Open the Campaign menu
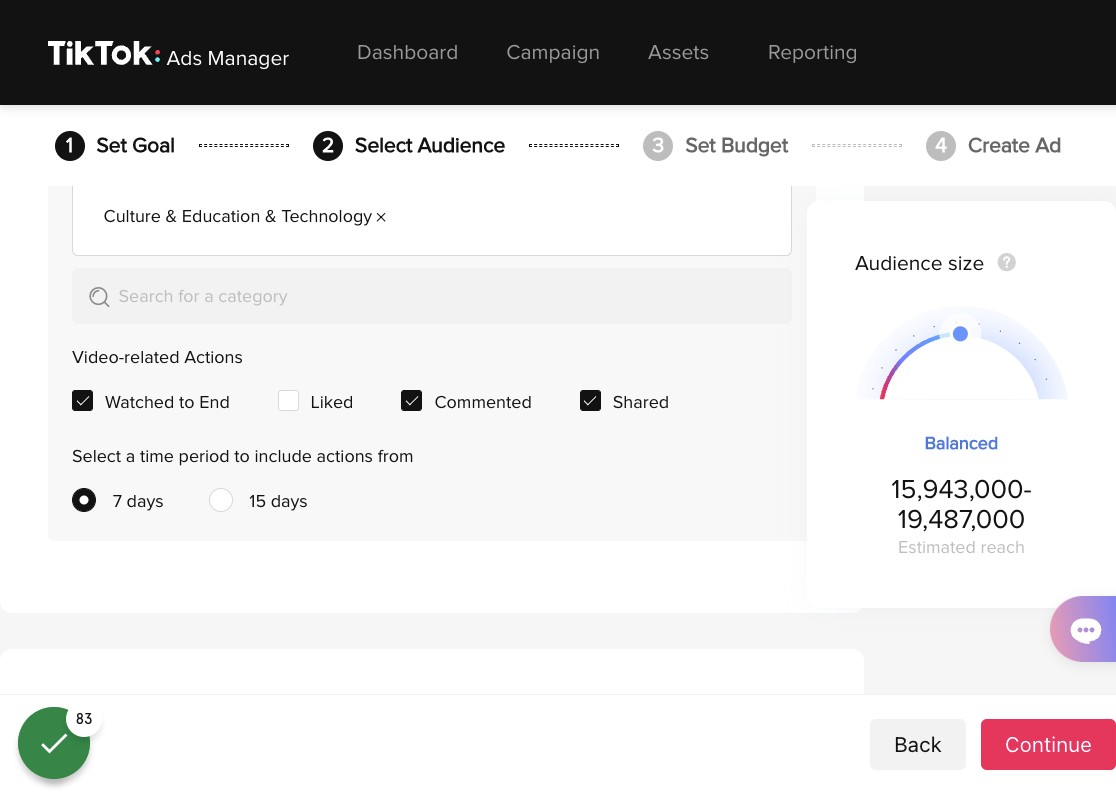 coord(553,53)
